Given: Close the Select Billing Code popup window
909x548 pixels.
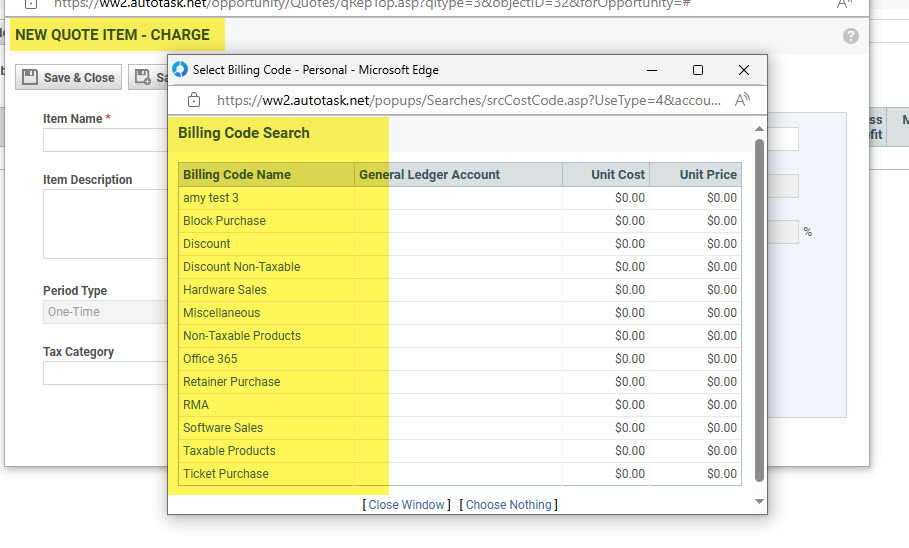Looking at the screenshot, I should click(x=744, y=70).
